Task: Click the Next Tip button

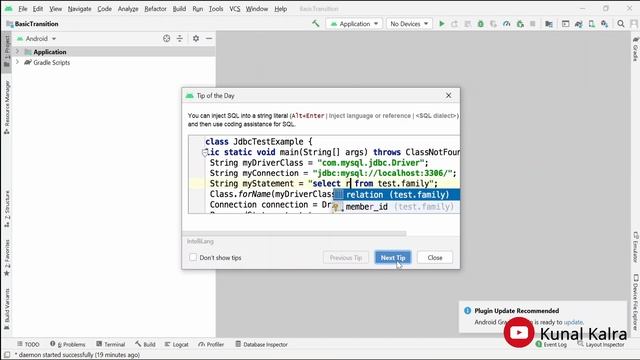Action: coord(393,258)
